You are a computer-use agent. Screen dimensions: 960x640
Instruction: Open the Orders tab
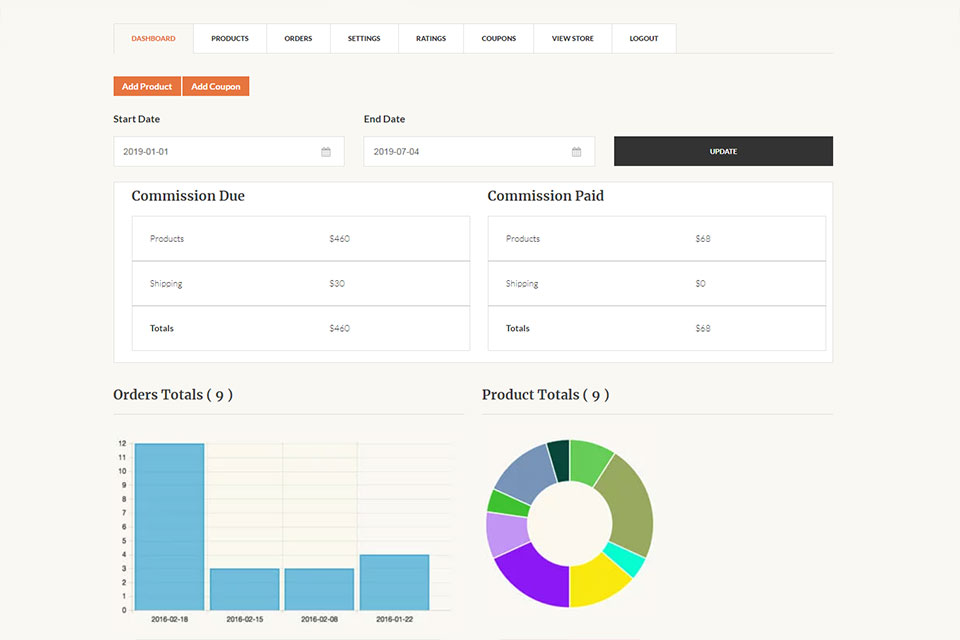point(298,39)
